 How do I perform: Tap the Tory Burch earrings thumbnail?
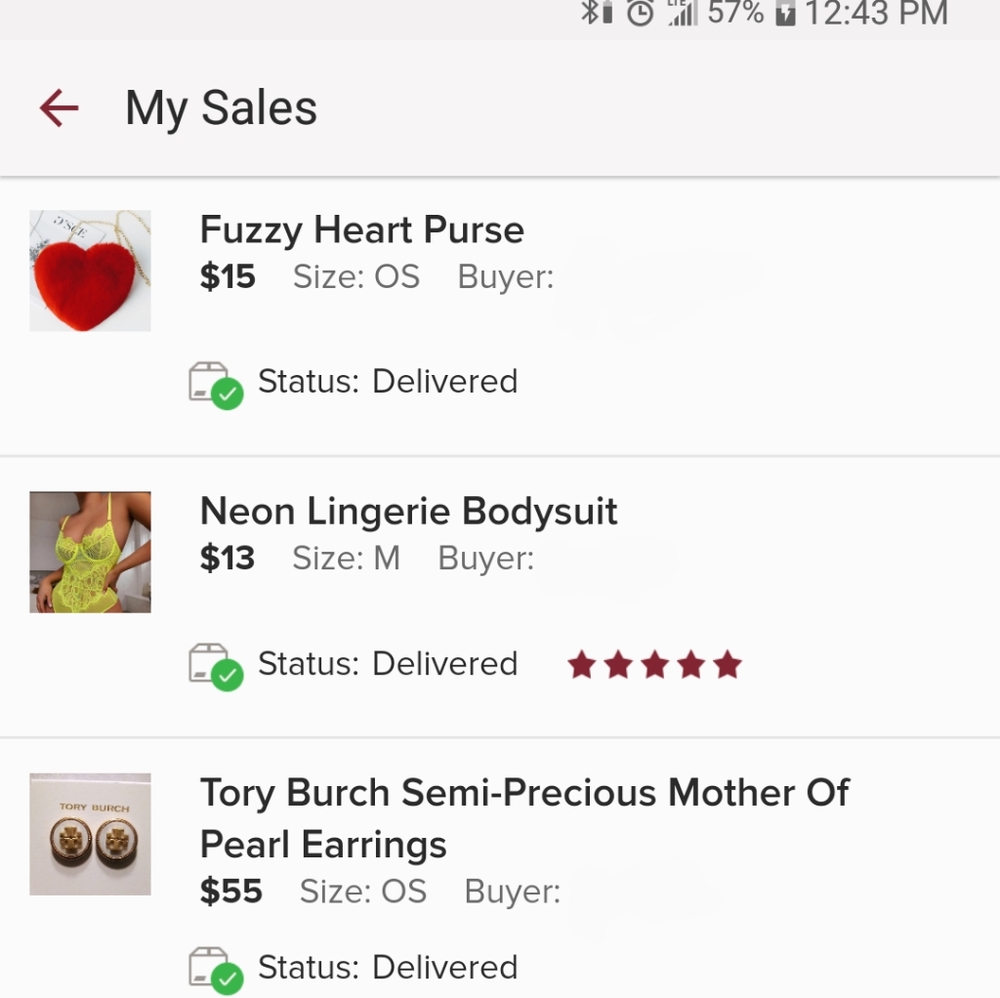(x=90, y=832)
